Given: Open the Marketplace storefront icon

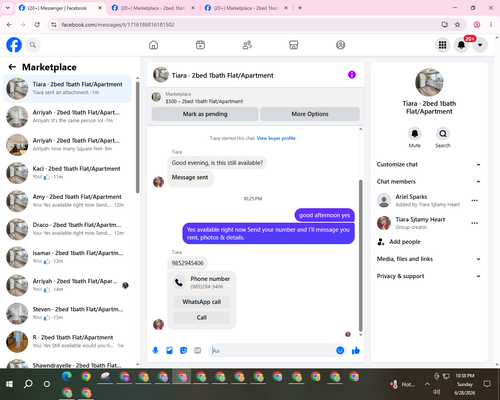Looking at the screenshot, I should (294, 45).
